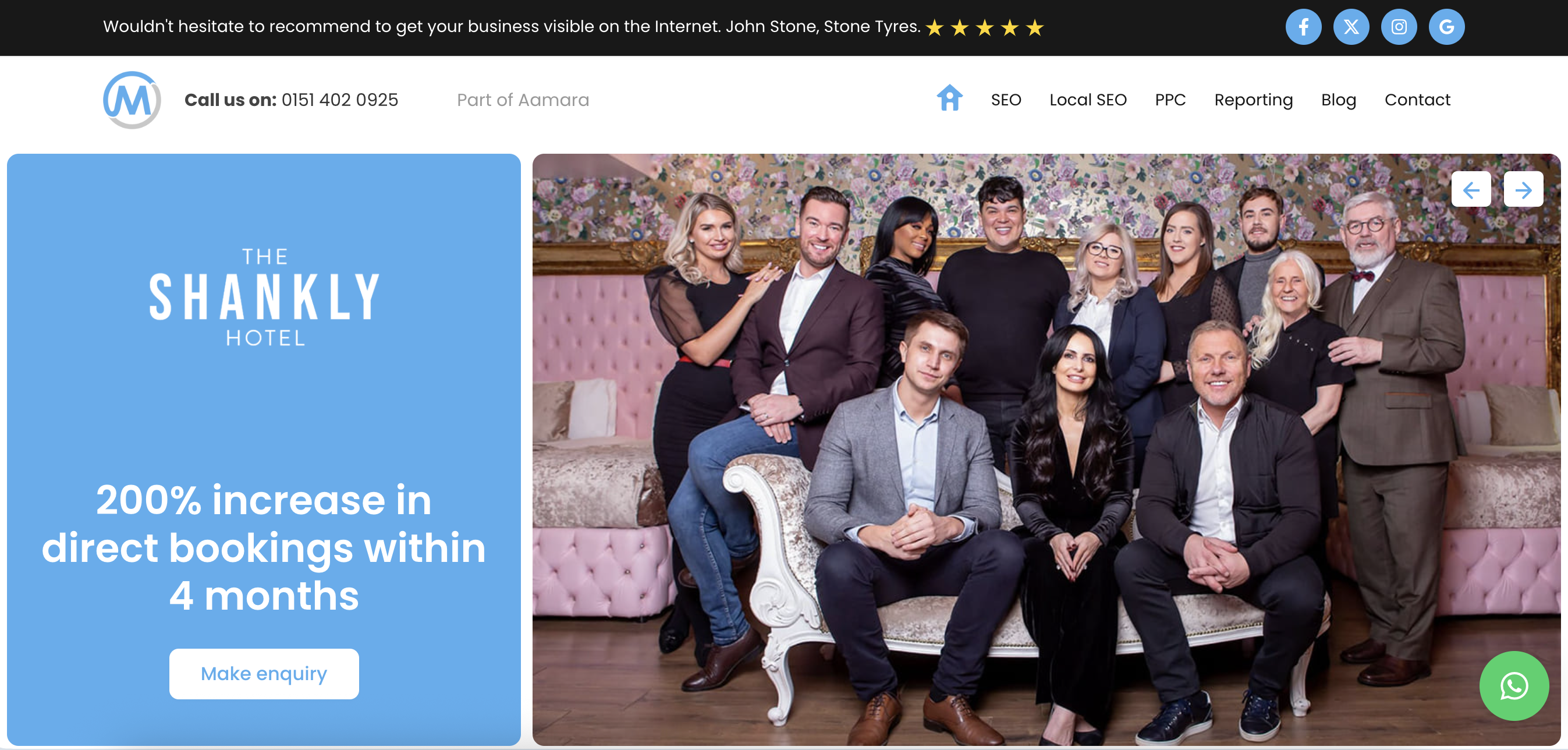This screenshot has height=750, width=1568.
Task: Open WhatsApp chat floating button
Action: click(1514, 686)
